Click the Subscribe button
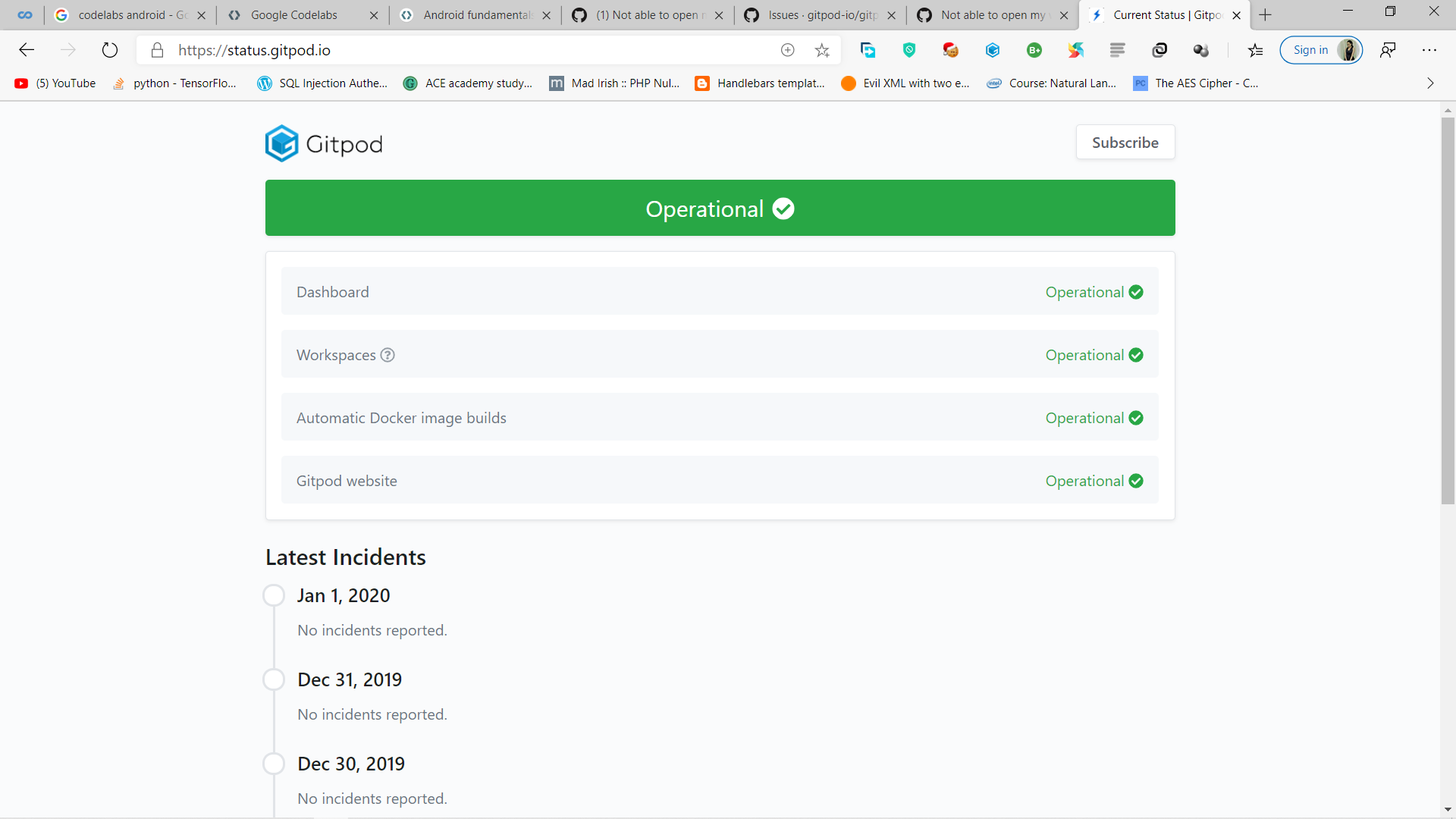This screenshot has height=819, width=1456. pyautogui.click(x=1125, y=142)
